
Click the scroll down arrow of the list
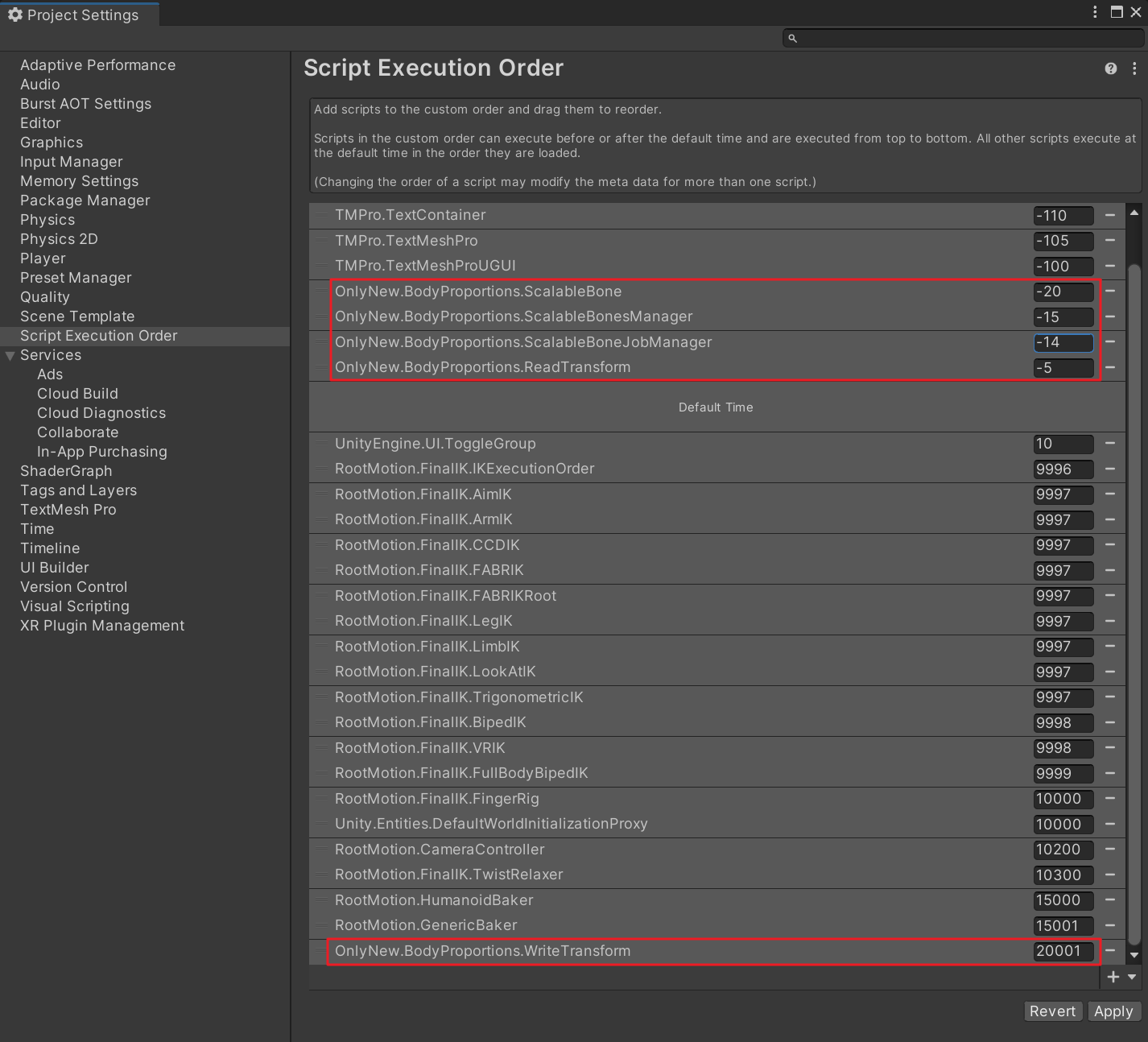(x=1134, y=955)
